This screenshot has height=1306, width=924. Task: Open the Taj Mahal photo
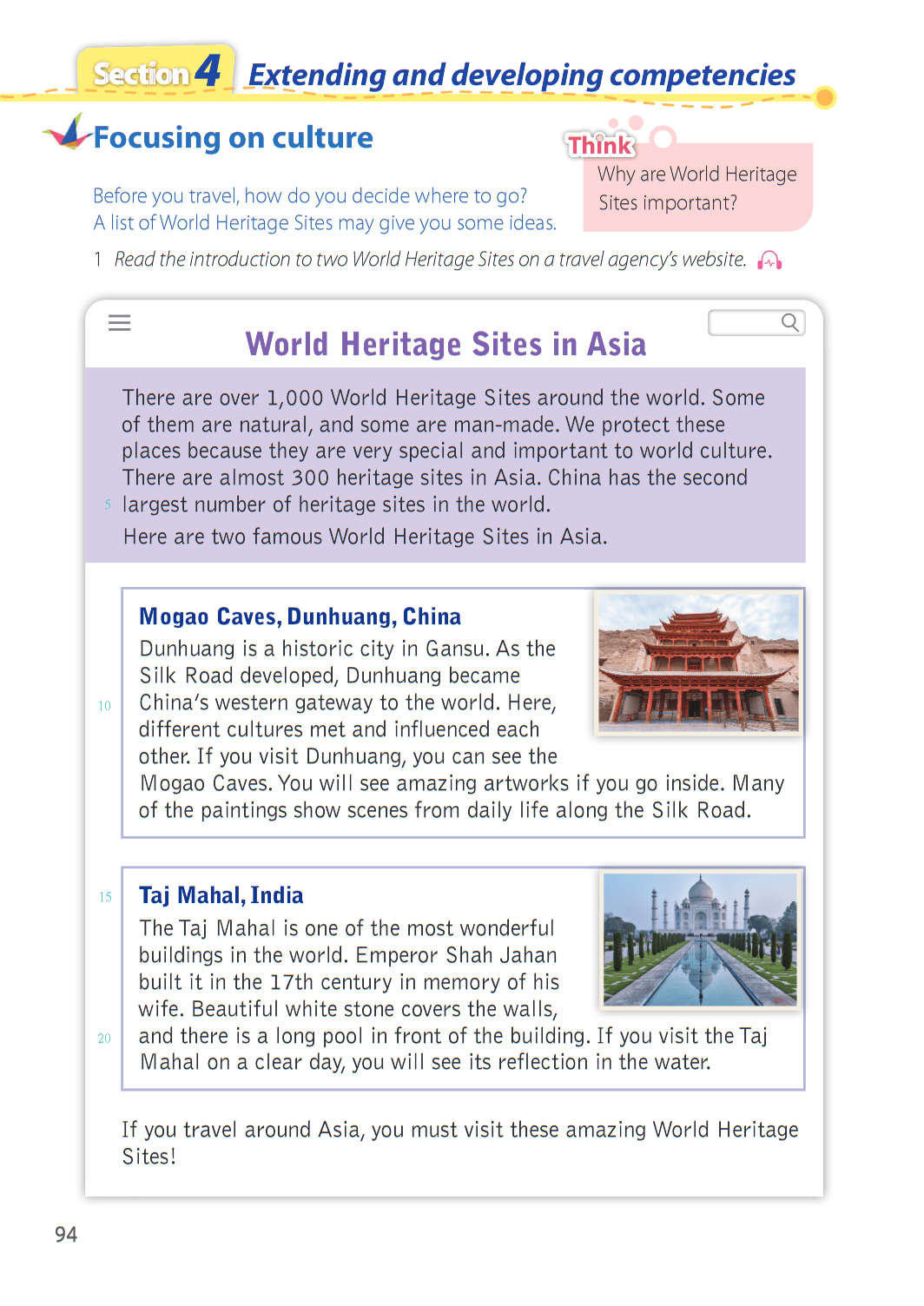(x=700, y=940)
